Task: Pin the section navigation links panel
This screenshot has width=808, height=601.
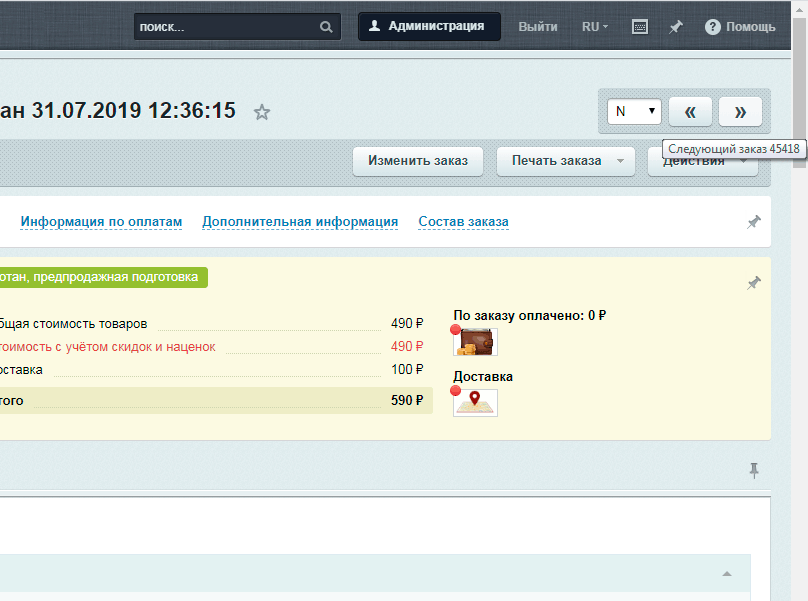Action: (754, 222)
